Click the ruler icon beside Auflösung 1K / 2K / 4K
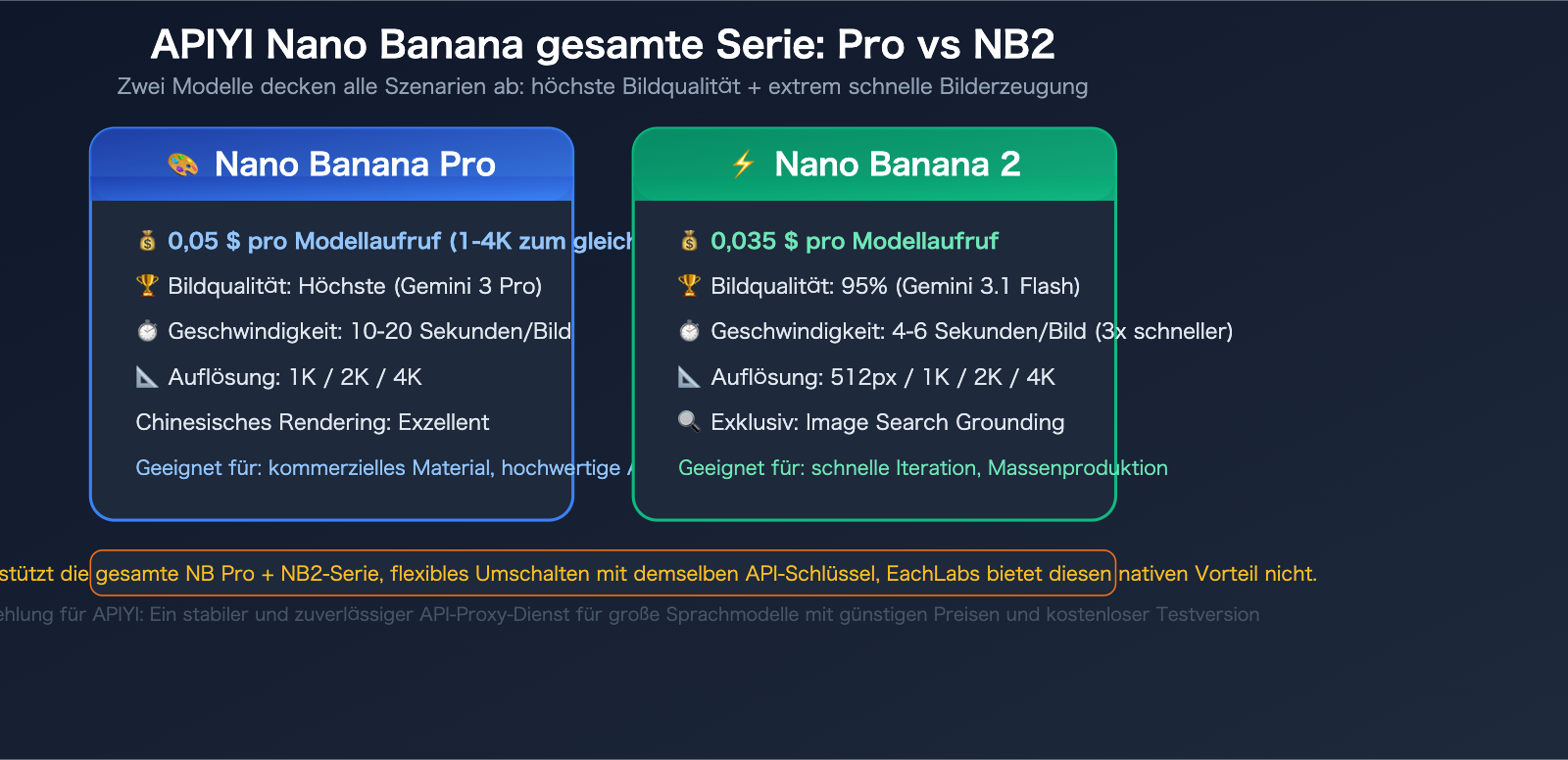 [147, 377]
